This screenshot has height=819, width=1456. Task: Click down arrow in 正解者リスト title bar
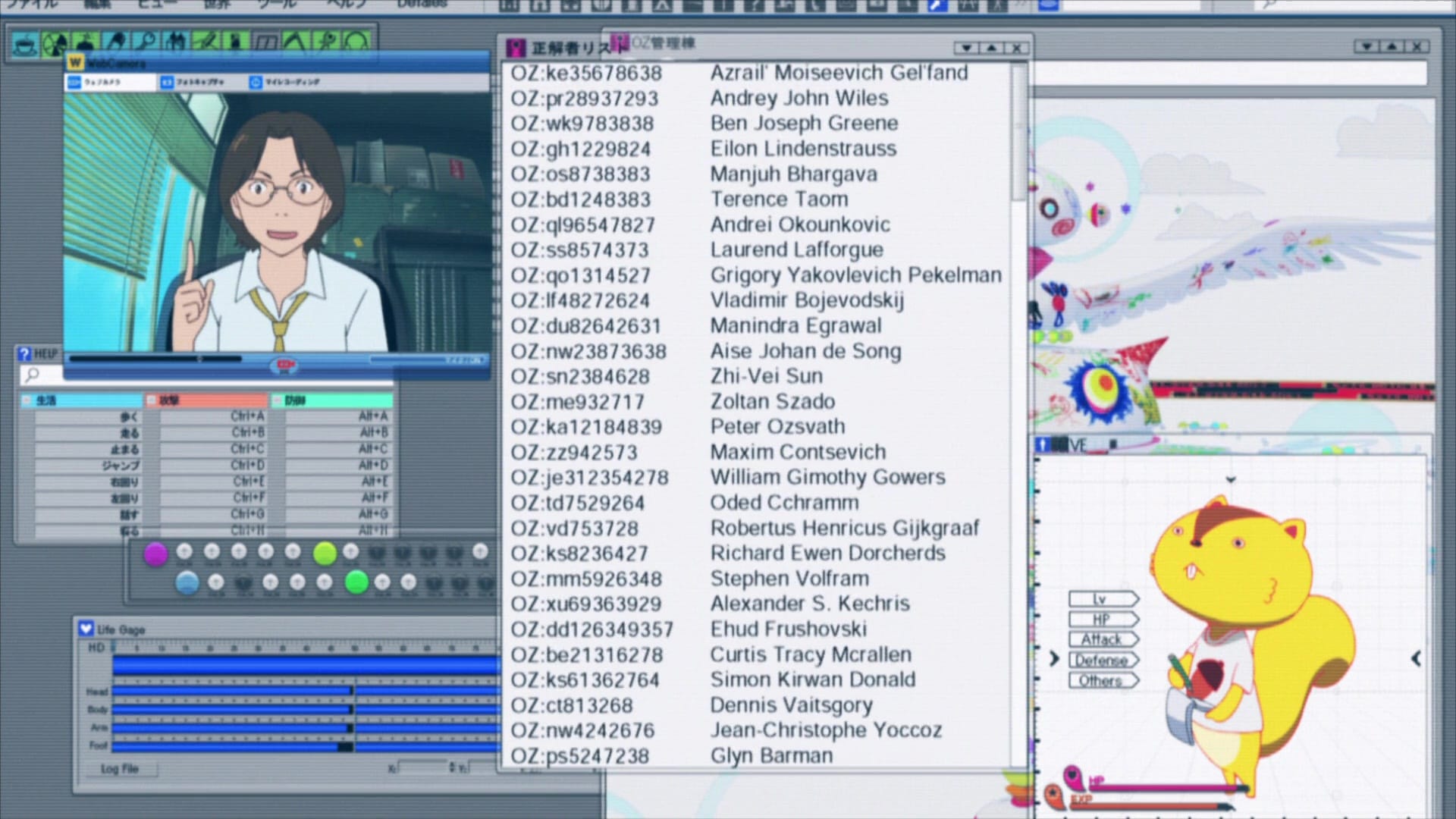[x=966, y=48]
